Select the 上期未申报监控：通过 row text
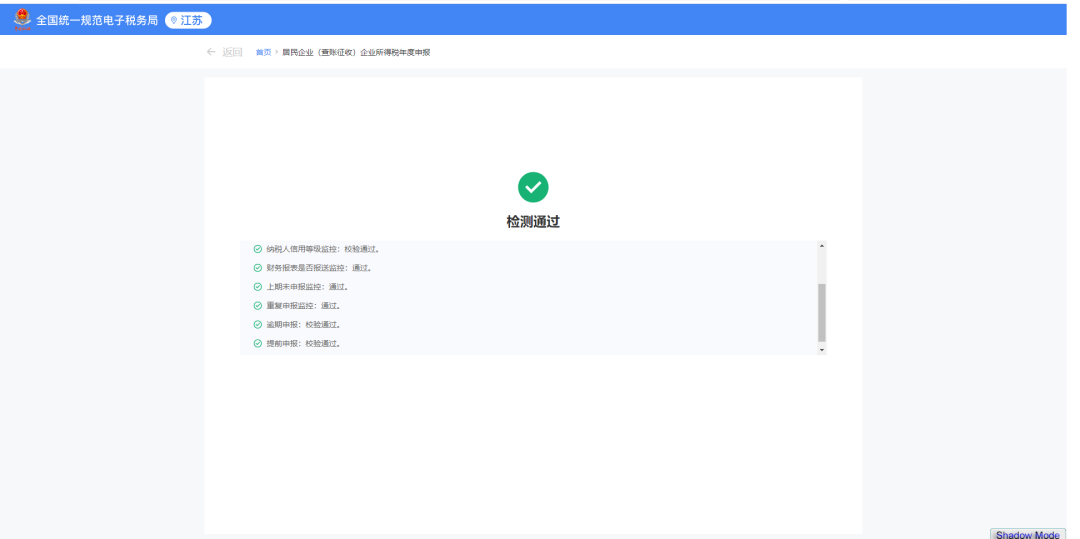 tap(307, 287)
